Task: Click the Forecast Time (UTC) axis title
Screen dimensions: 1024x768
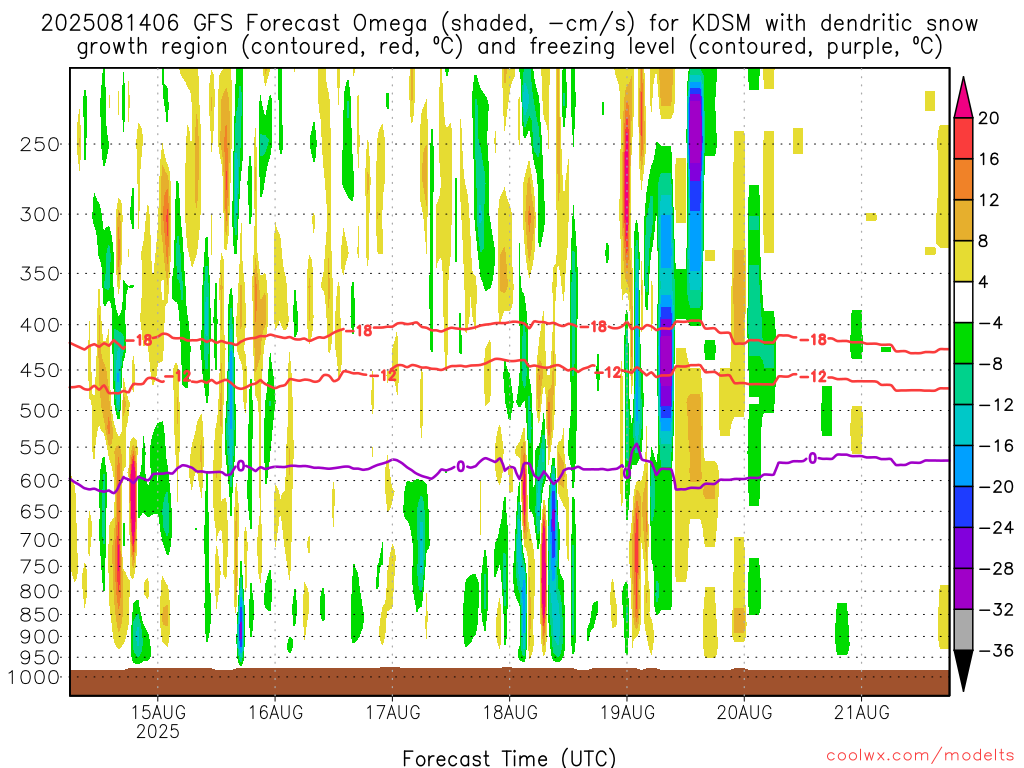Action: click(x=509, y=758)
